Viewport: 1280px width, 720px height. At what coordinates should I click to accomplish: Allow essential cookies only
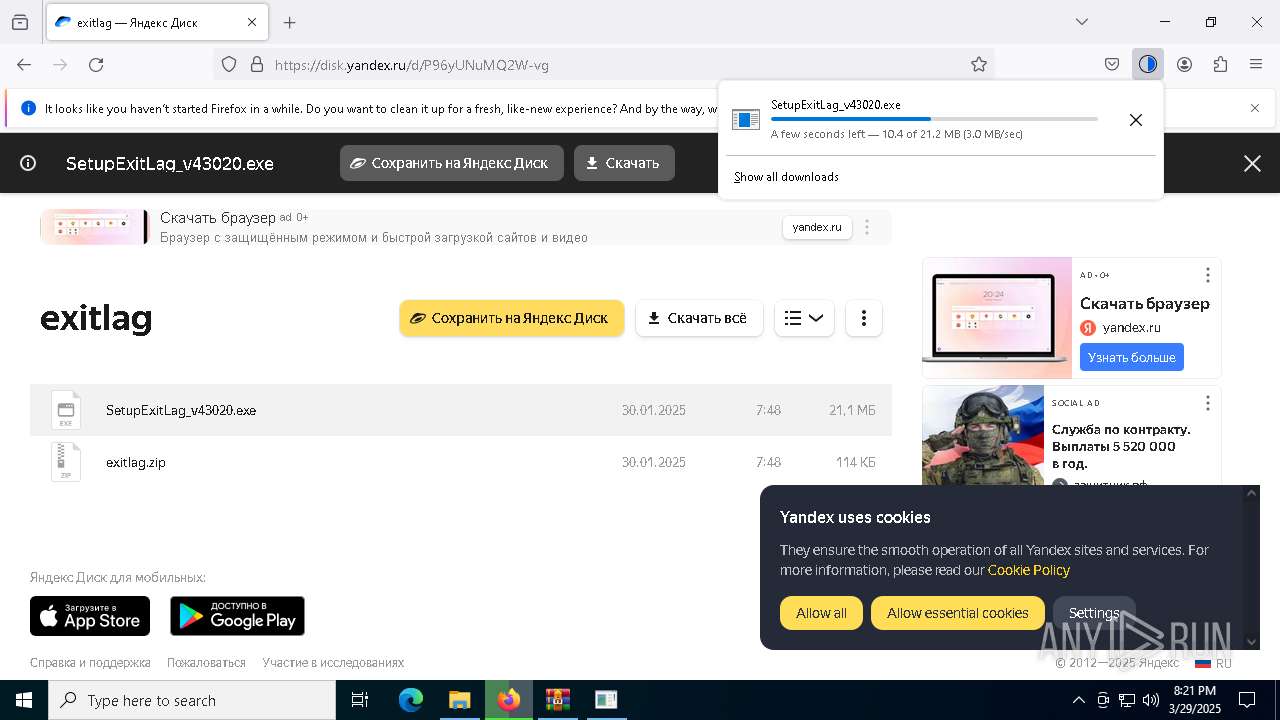958,613
